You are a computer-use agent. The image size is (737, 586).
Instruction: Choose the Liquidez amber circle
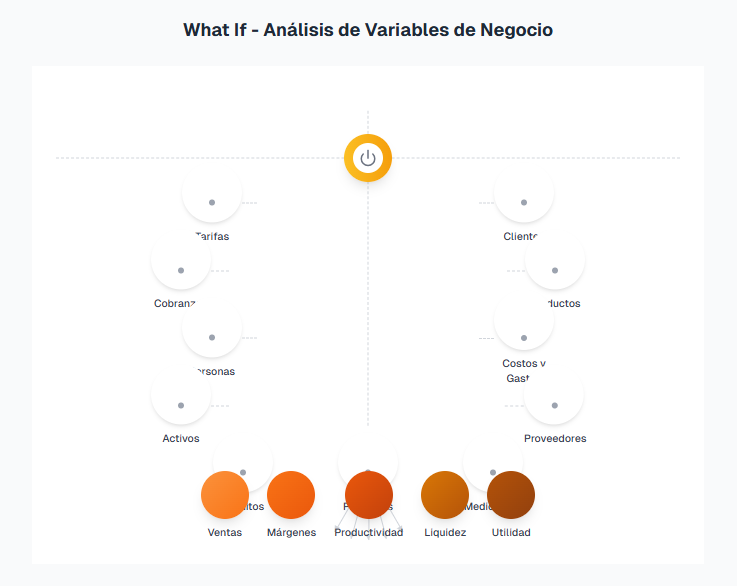click(x=445, y=495)
